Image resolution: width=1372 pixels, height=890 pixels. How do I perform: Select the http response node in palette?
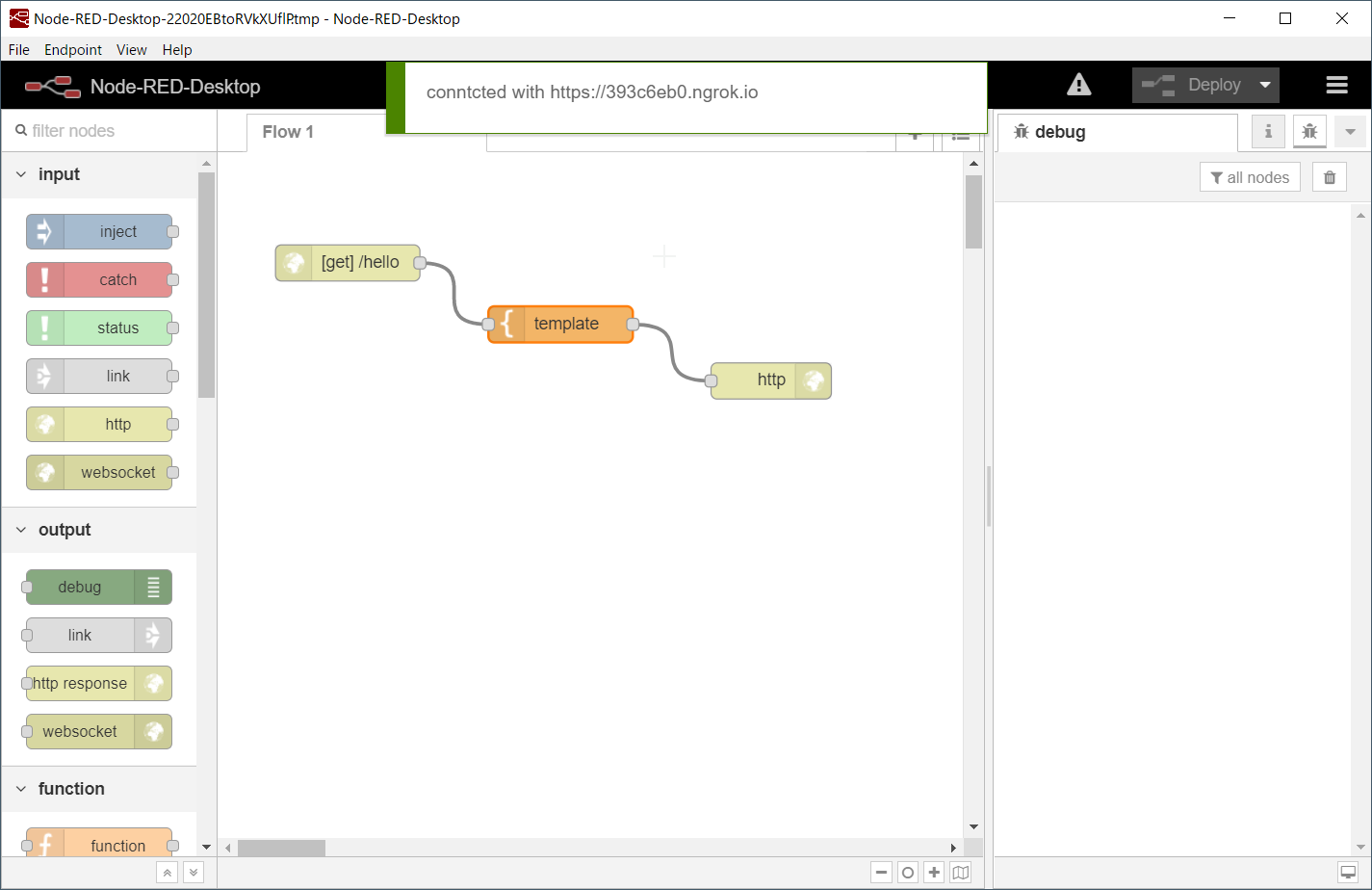pyautogui.click(x=99, y=683)
